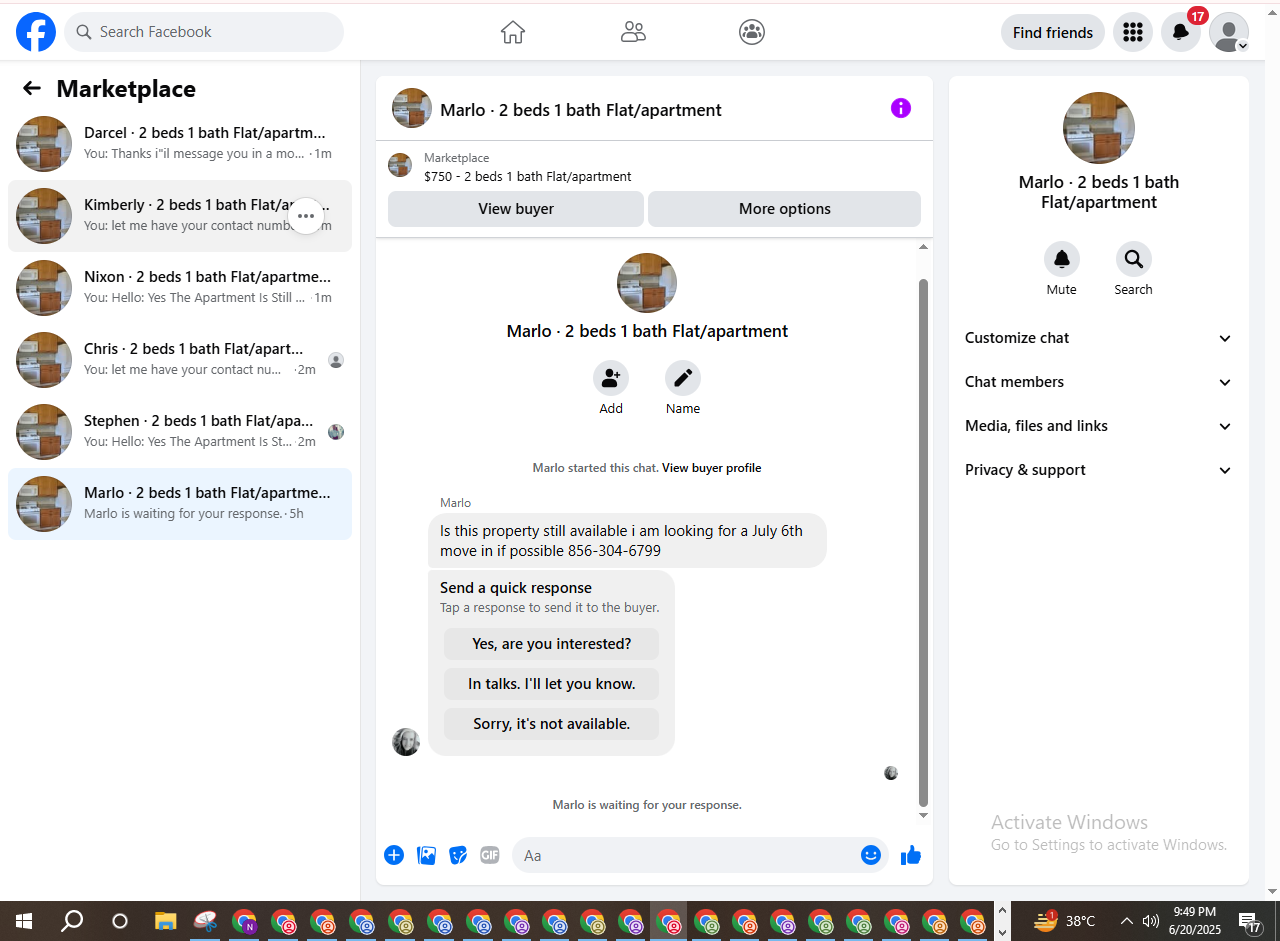Open the notifications bell with 17 badge
1280x941 pixels.
tap(1181, 32)
